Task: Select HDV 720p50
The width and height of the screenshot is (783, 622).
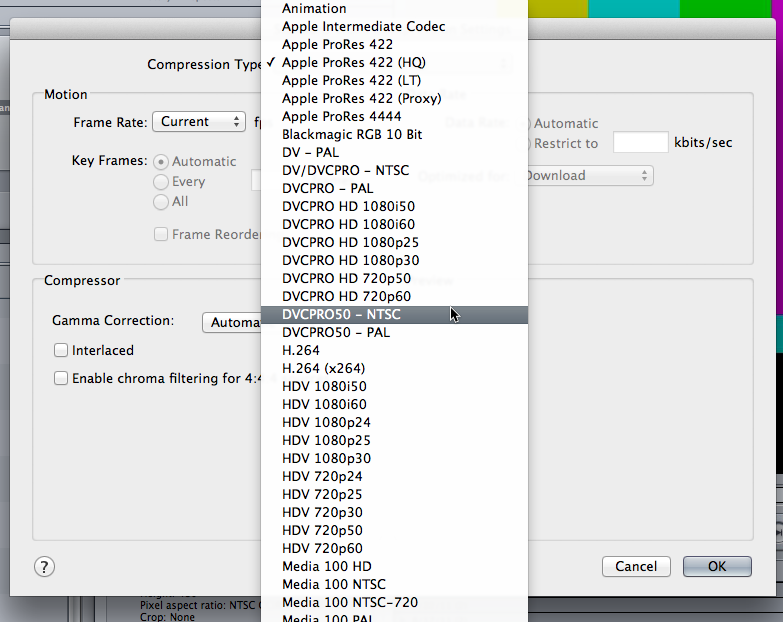Action: [394, 530]
